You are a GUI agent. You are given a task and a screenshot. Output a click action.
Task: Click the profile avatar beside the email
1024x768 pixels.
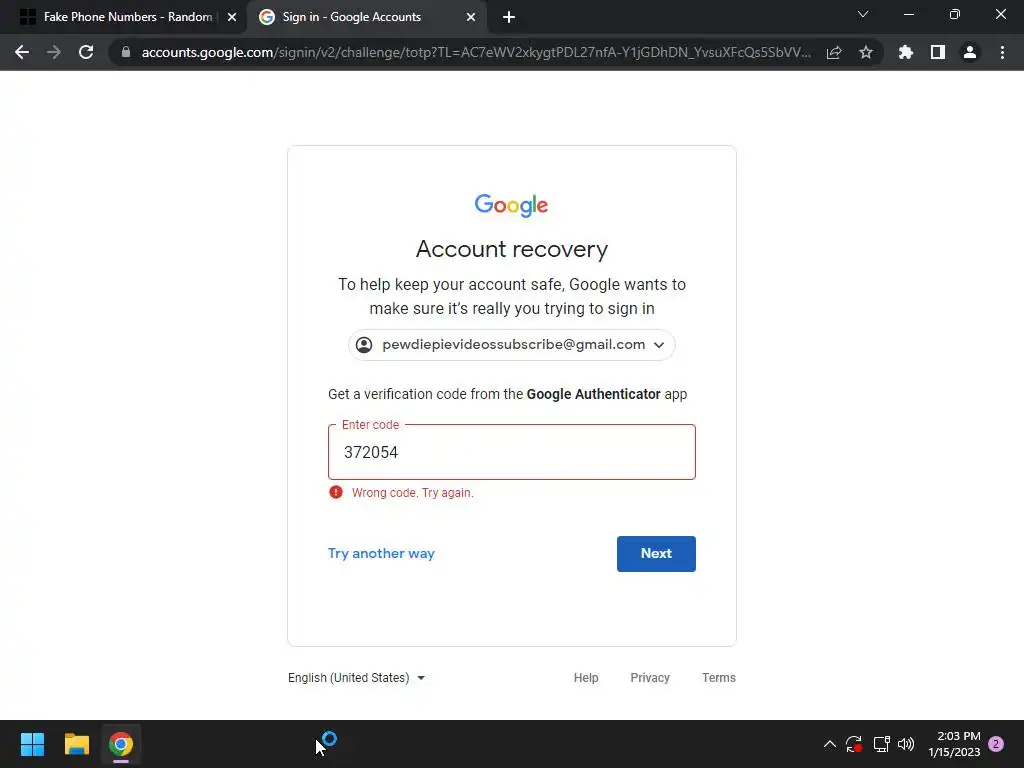coord(364,345)
